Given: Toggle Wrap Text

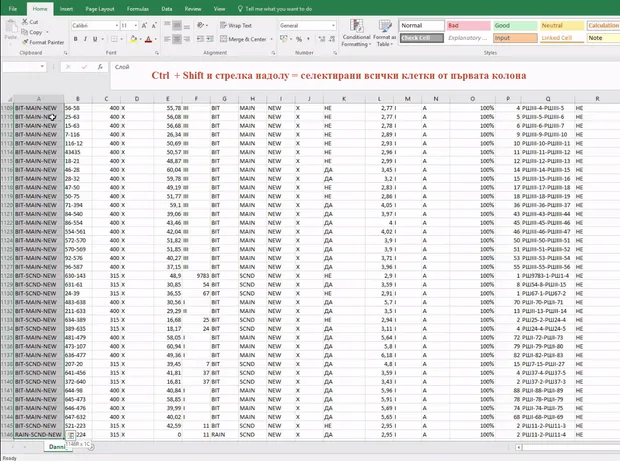Looking at the screenshot, I should [x=236, y=25].
